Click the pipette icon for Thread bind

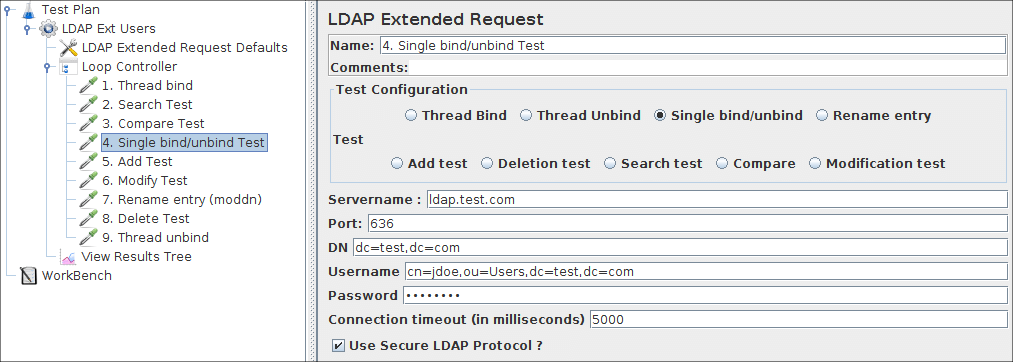pyautogui.click(x=88, y=86)
